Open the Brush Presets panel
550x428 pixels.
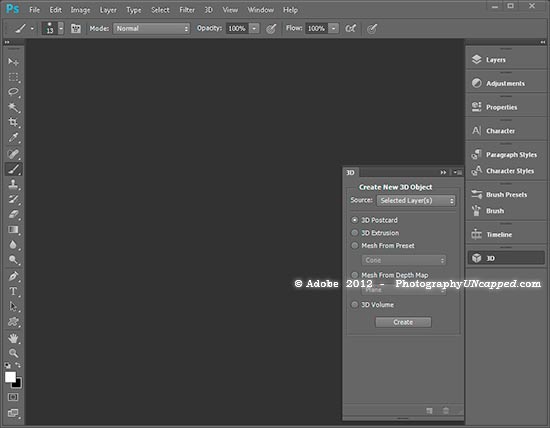(506, 194)
